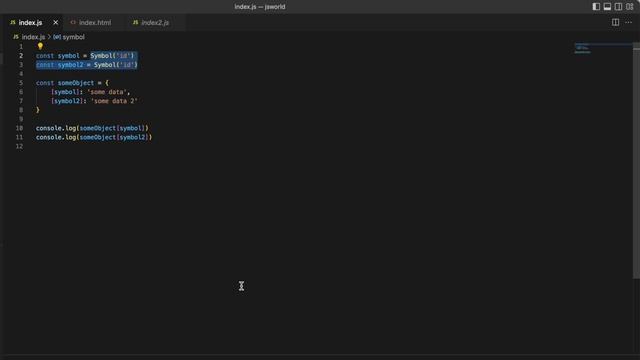Screen dimensions: 640x360
Task: Click the 'some data 2' string on line 7
Action: pos(114,101)
